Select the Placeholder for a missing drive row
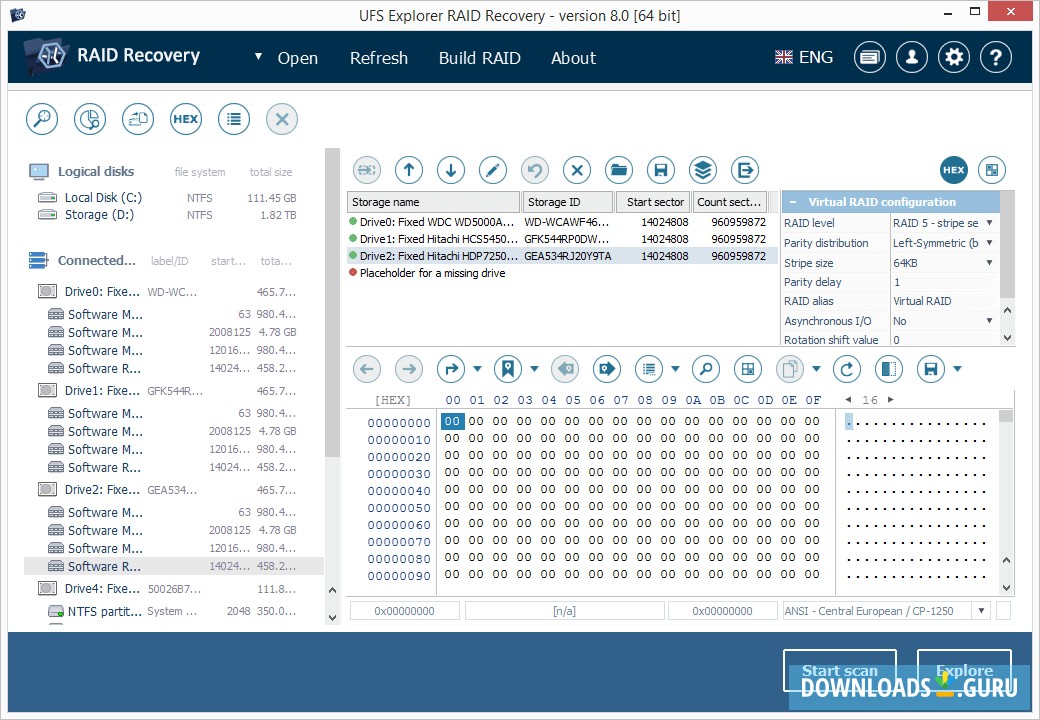Image resolution: width=1040 pixels, height=720 pixels. [x=432, y=273]
